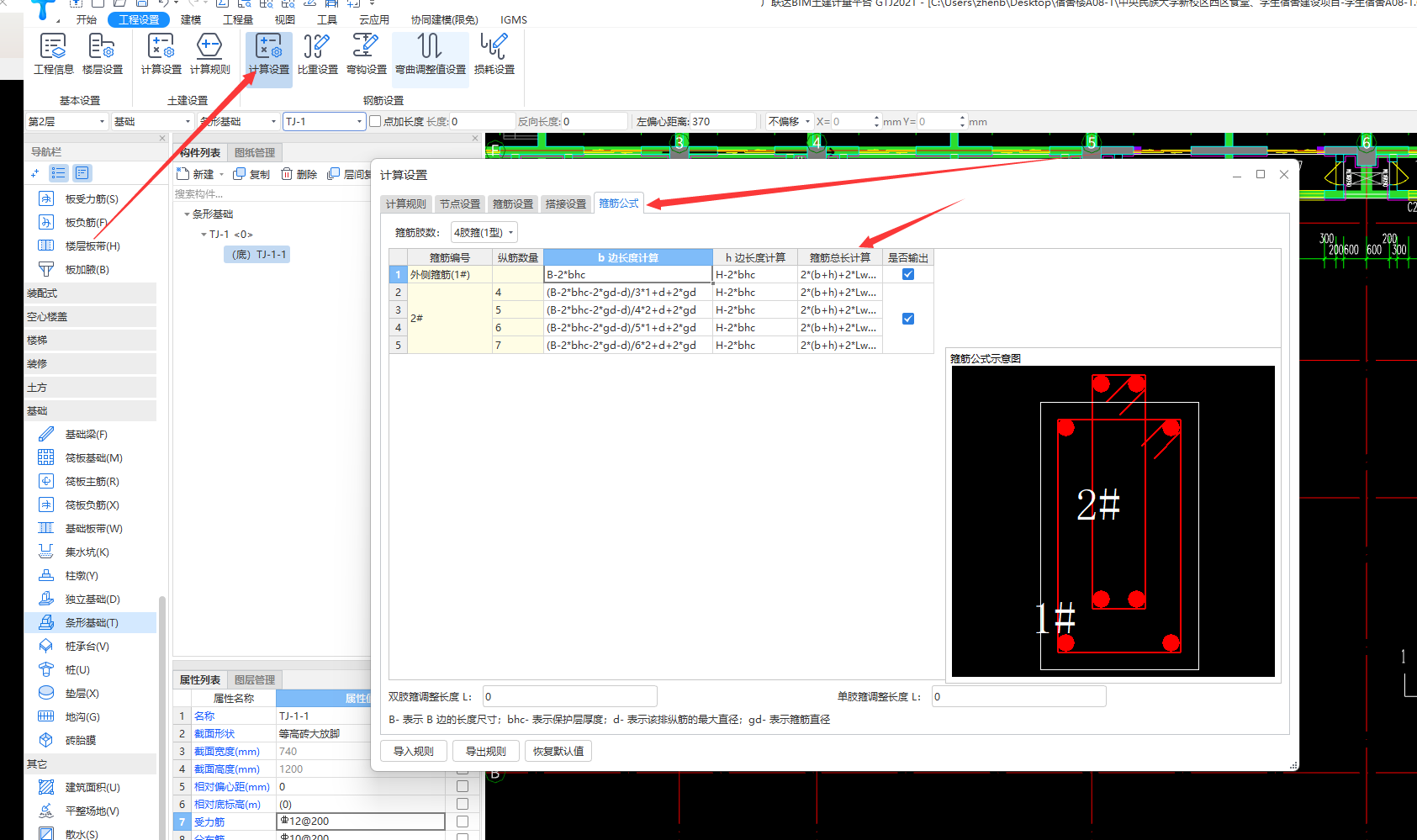This screenshot has width=1417, height=840.
Task: Switch to 节点设置 tab
Action: (x=460, y=203)
